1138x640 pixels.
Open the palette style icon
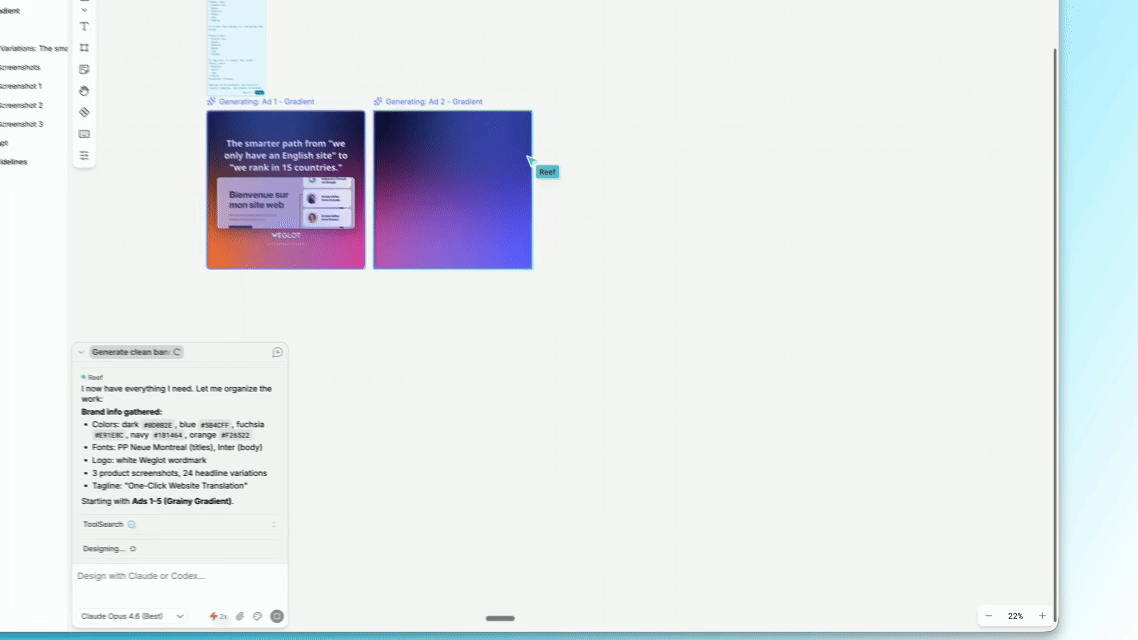click(x=258, y=617)
